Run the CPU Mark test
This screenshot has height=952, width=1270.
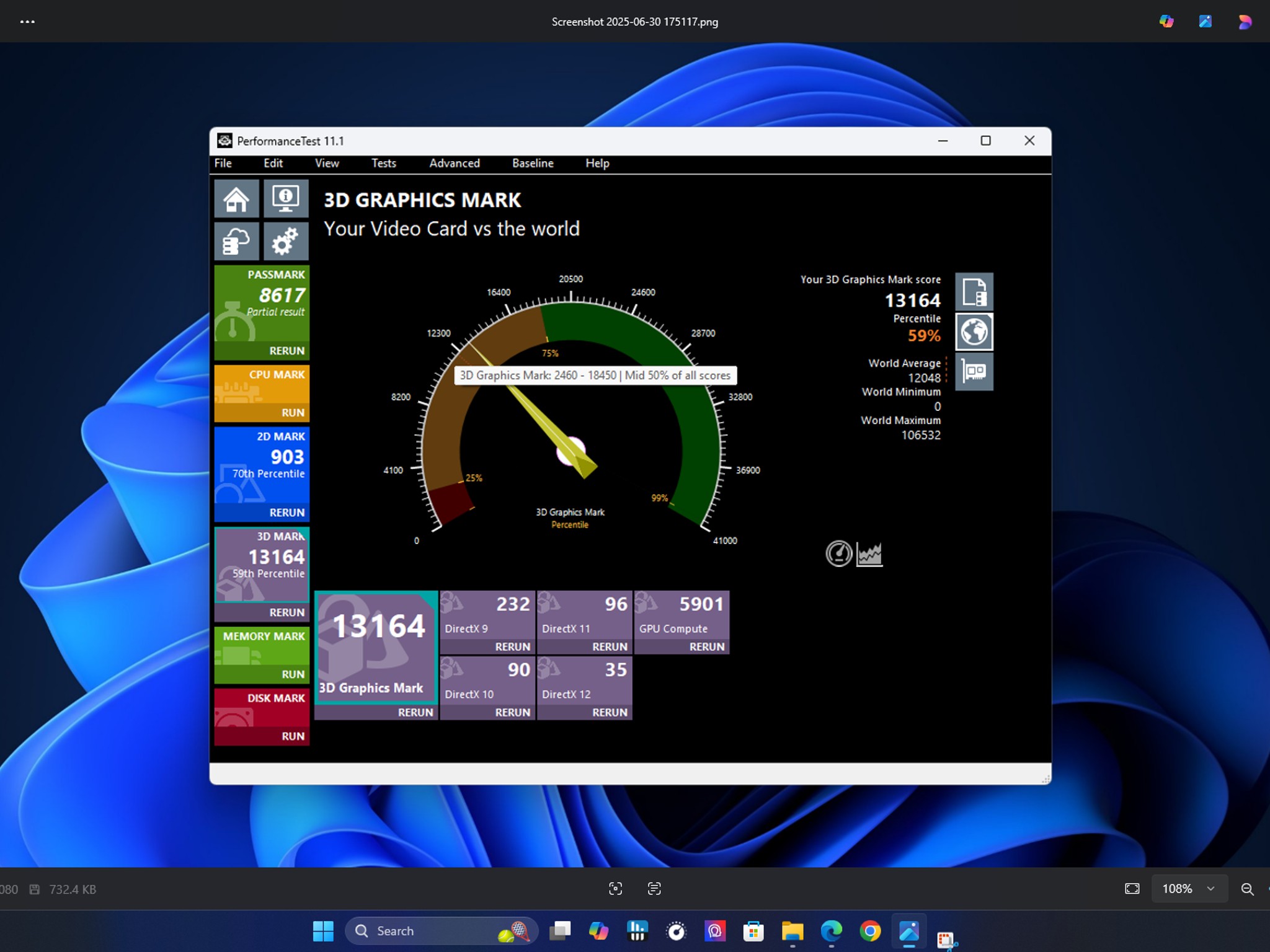(293, 413)
